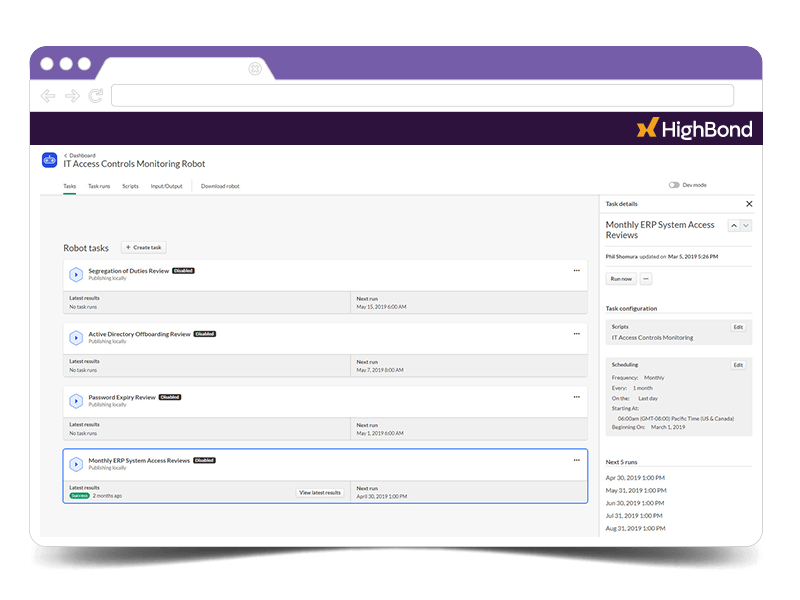
Task: Click the HighBond logo
Action: 694,129
